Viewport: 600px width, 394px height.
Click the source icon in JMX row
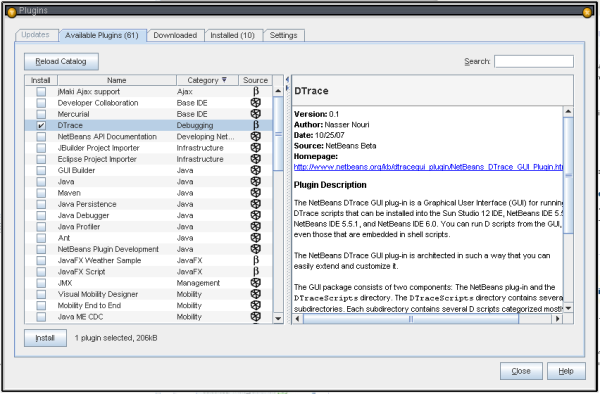[x=256, y=283]
